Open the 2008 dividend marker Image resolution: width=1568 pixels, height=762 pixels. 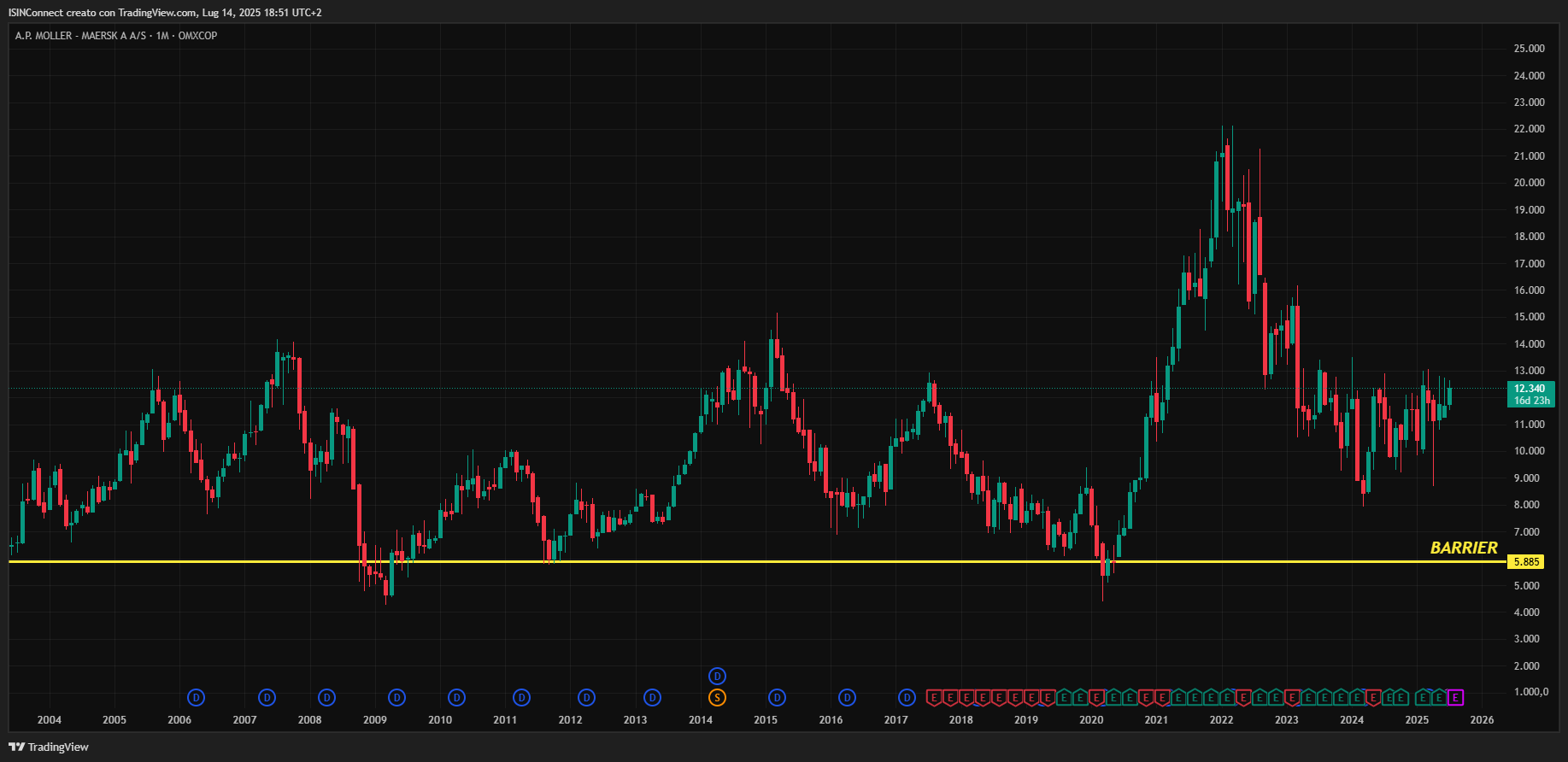[x=326, y=698]
